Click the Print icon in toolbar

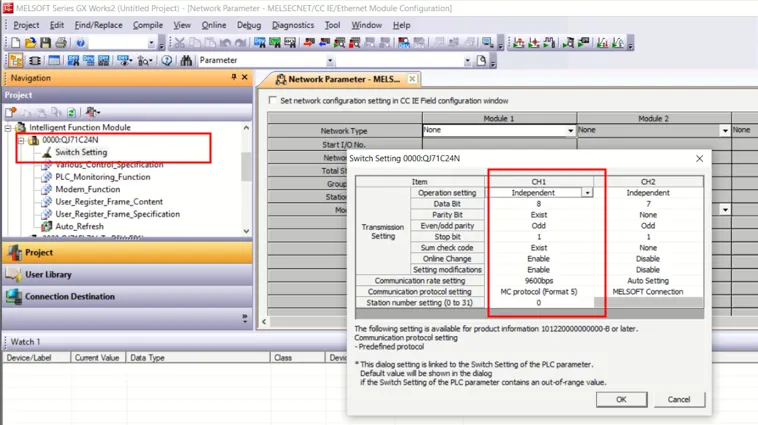click(x=61, y=43)
